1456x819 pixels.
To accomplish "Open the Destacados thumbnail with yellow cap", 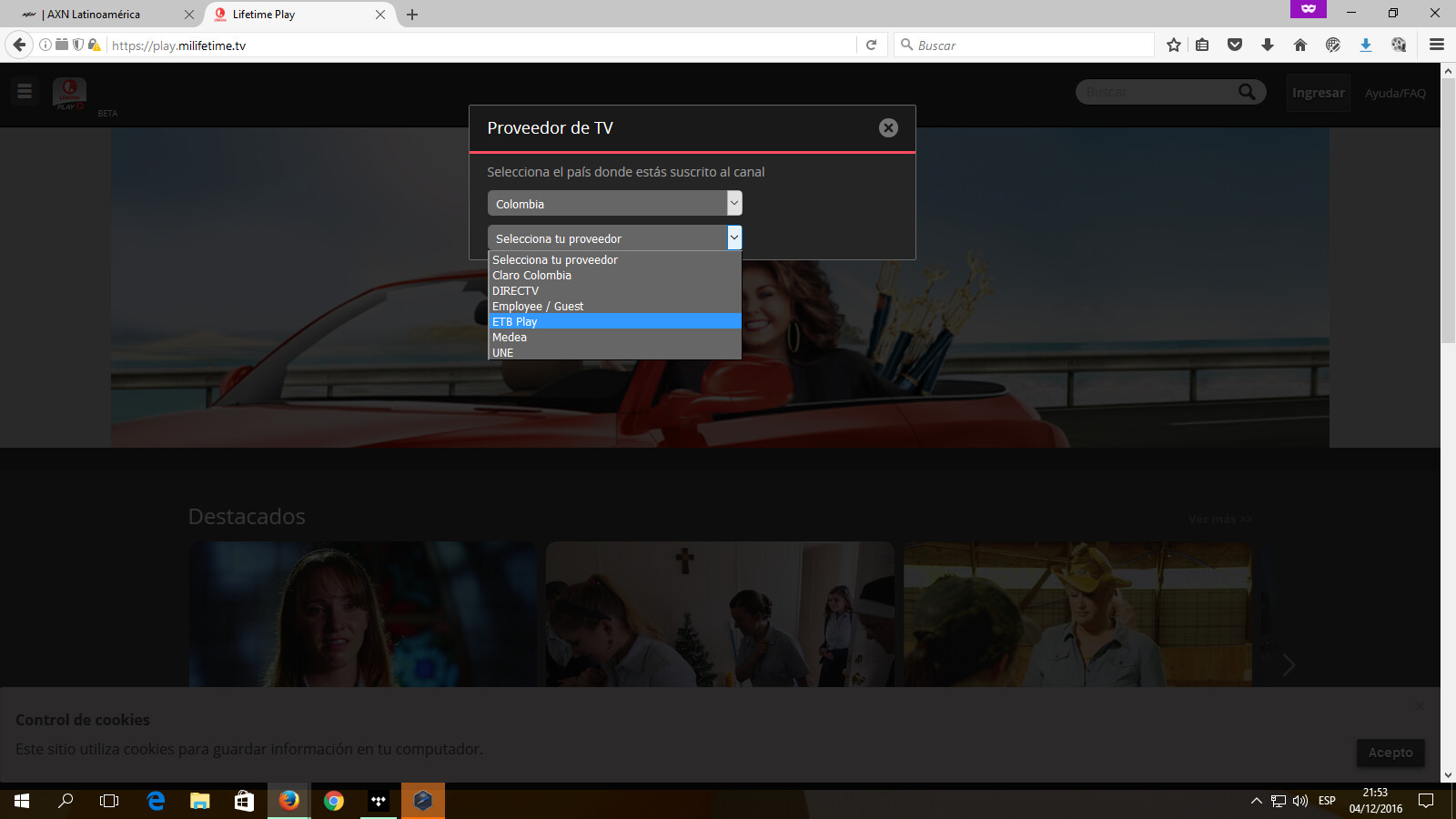I will [1077, 614].
